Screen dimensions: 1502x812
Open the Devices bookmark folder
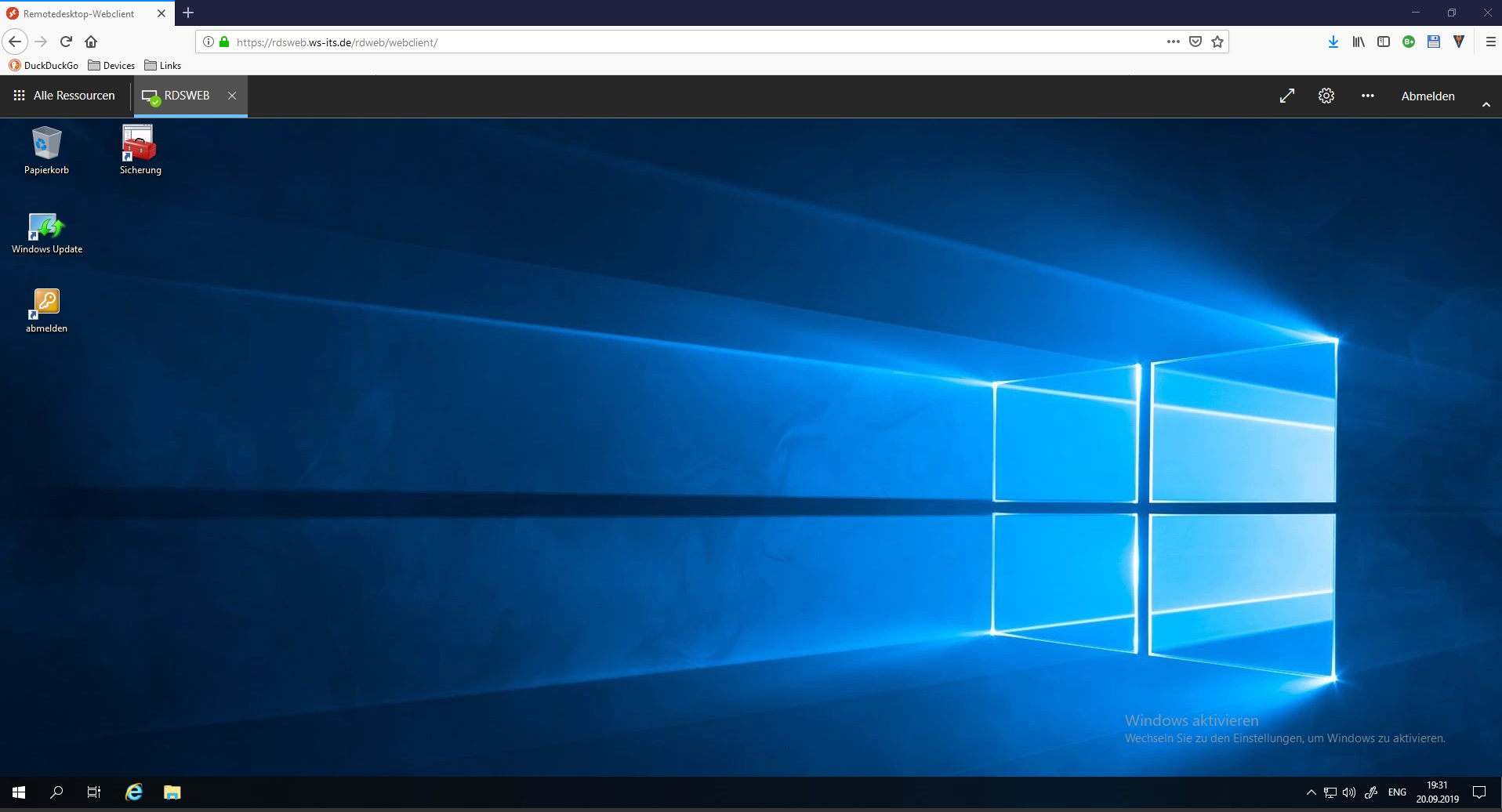coord(111,66)
